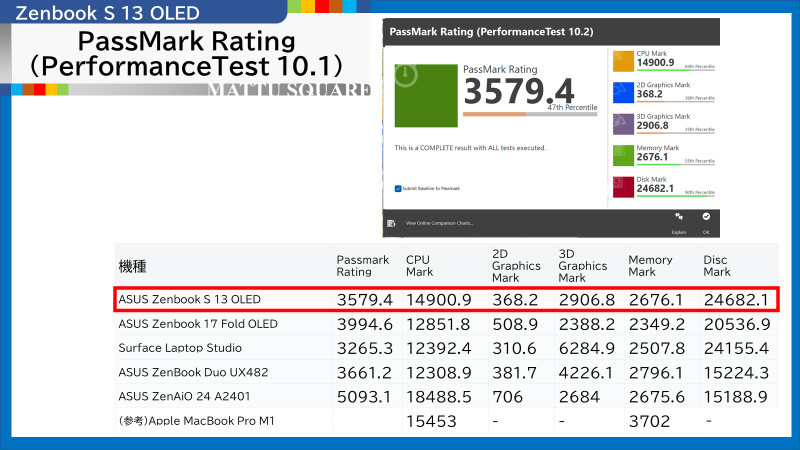The height and width of the screenshot is (450, 800).
Task: Click the 3994.6 rating of Zenbook 17 Fold
Action: coord(364,324)
